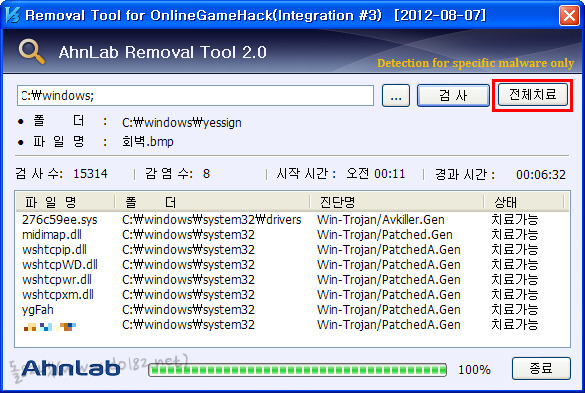Sort by 파 일 명 column header
Screen dimensions: 585x393
click(x=65, y=202)
